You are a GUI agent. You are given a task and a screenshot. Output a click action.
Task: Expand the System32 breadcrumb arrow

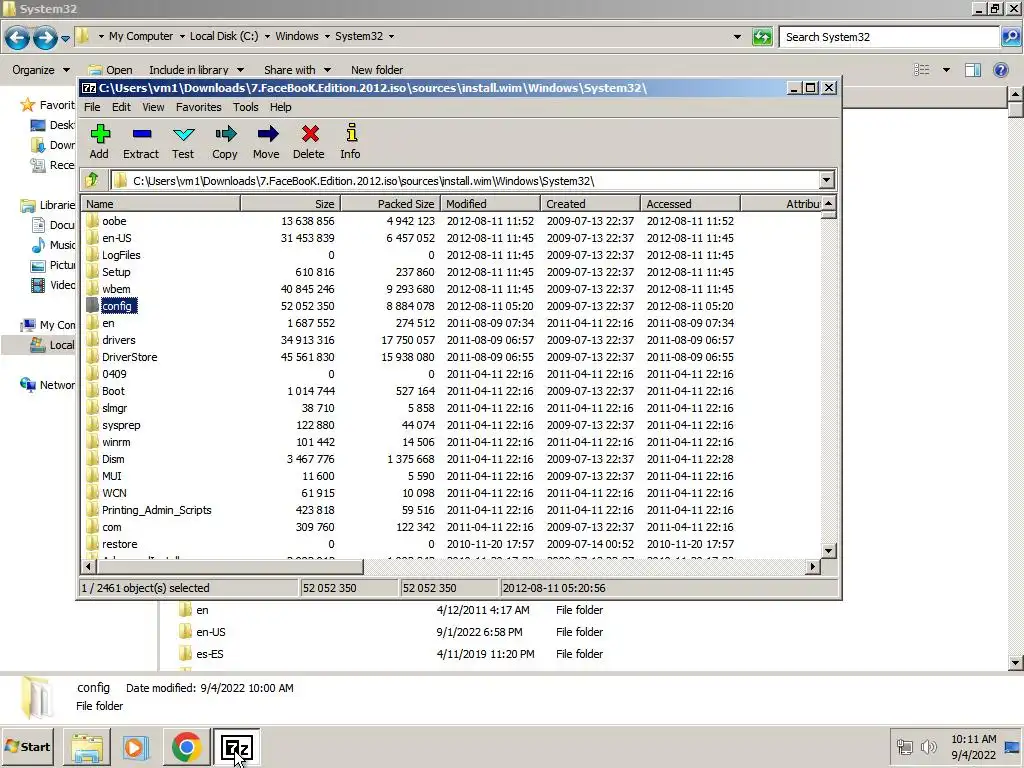[x=391, y=37]
